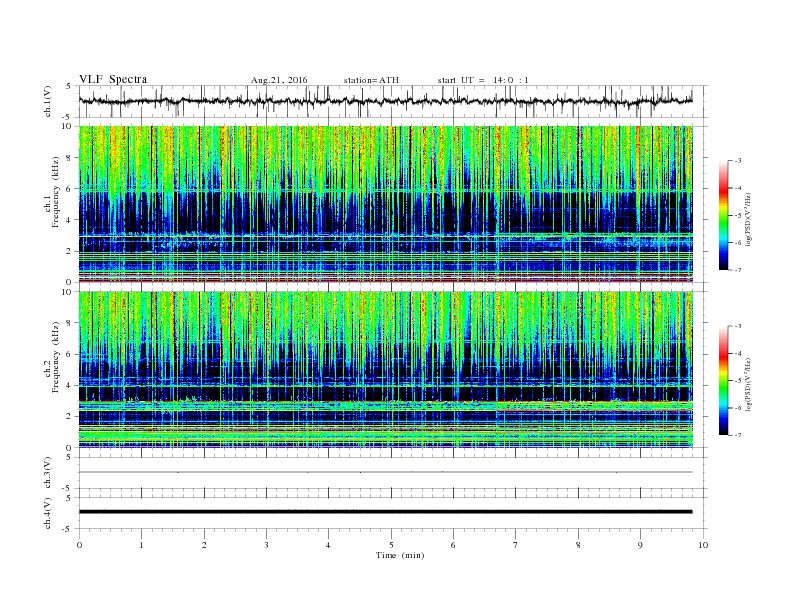Screen dimensions: 792x612
Task: Click the "9" tick on the time axis
Action: [640, 545]
